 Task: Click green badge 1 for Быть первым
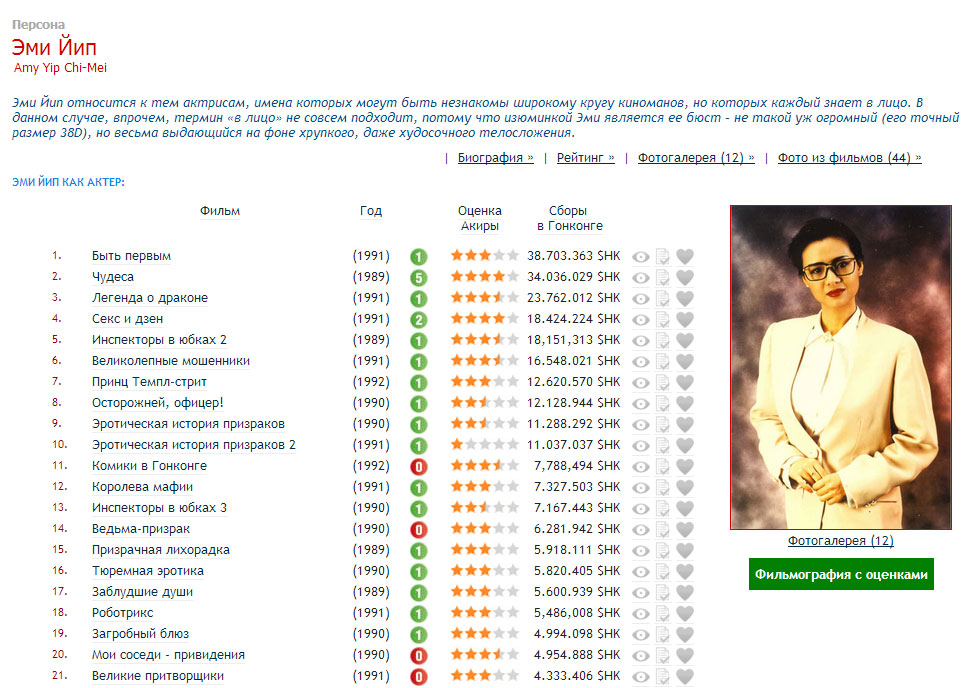point(419,257)
